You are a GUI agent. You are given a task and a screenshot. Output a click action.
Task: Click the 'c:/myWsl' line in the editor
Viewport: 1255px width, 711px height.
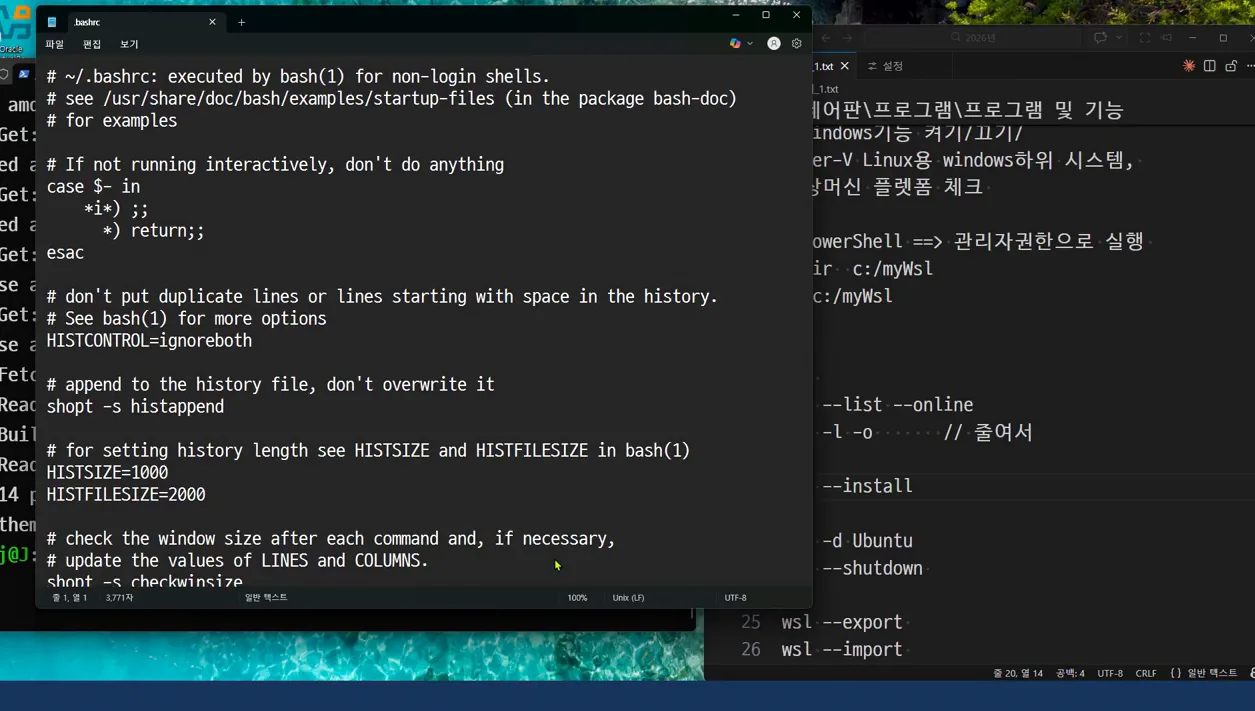[x=853, y=296]
